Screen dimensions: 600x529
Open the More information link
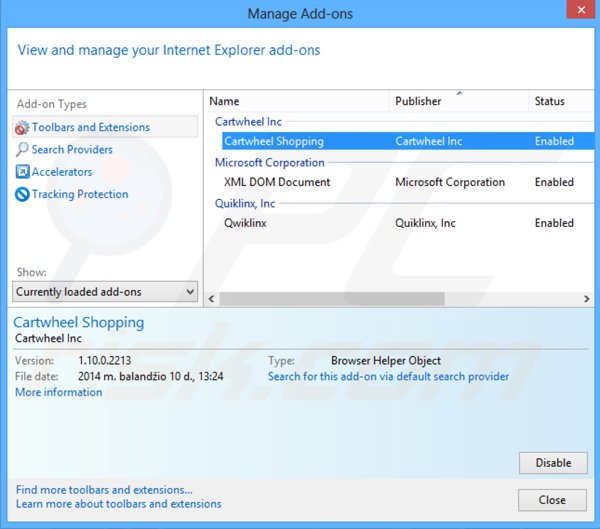pyautogui.click(x=59, y=392)
